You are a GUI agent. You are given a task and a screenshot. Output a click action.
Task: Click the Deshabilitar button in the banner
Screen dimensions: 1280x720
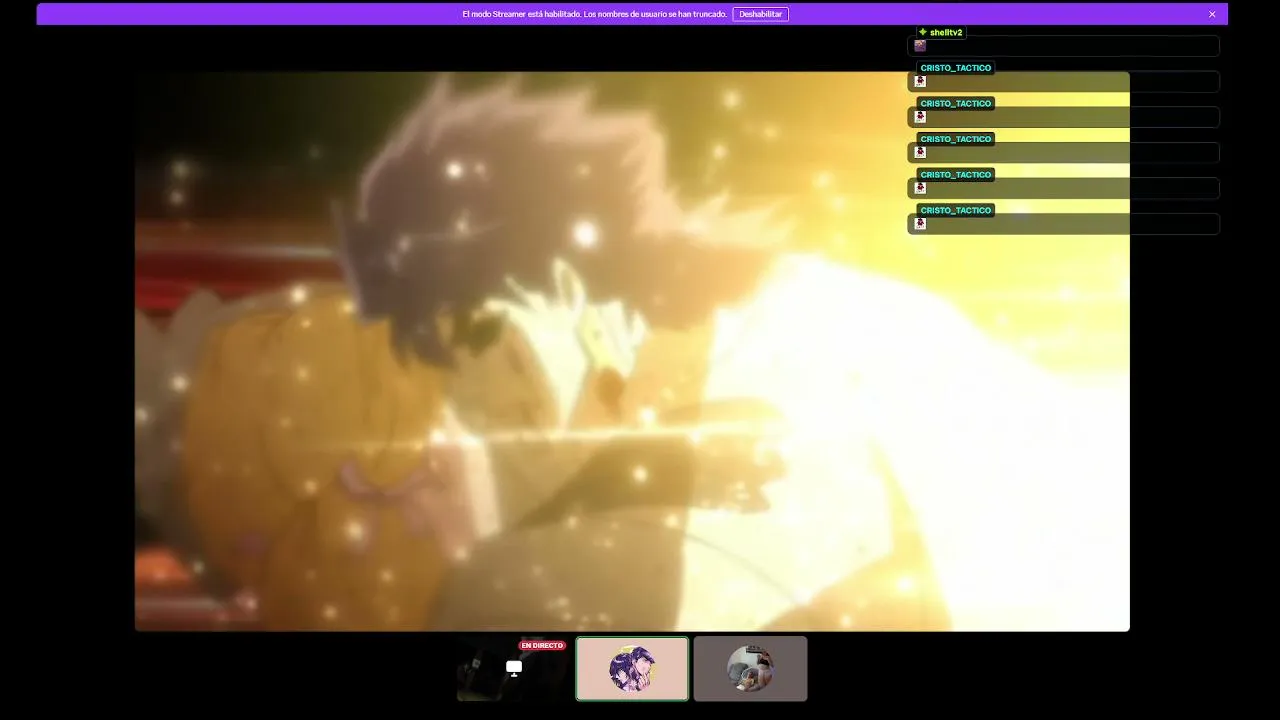[x=760, y=14]
